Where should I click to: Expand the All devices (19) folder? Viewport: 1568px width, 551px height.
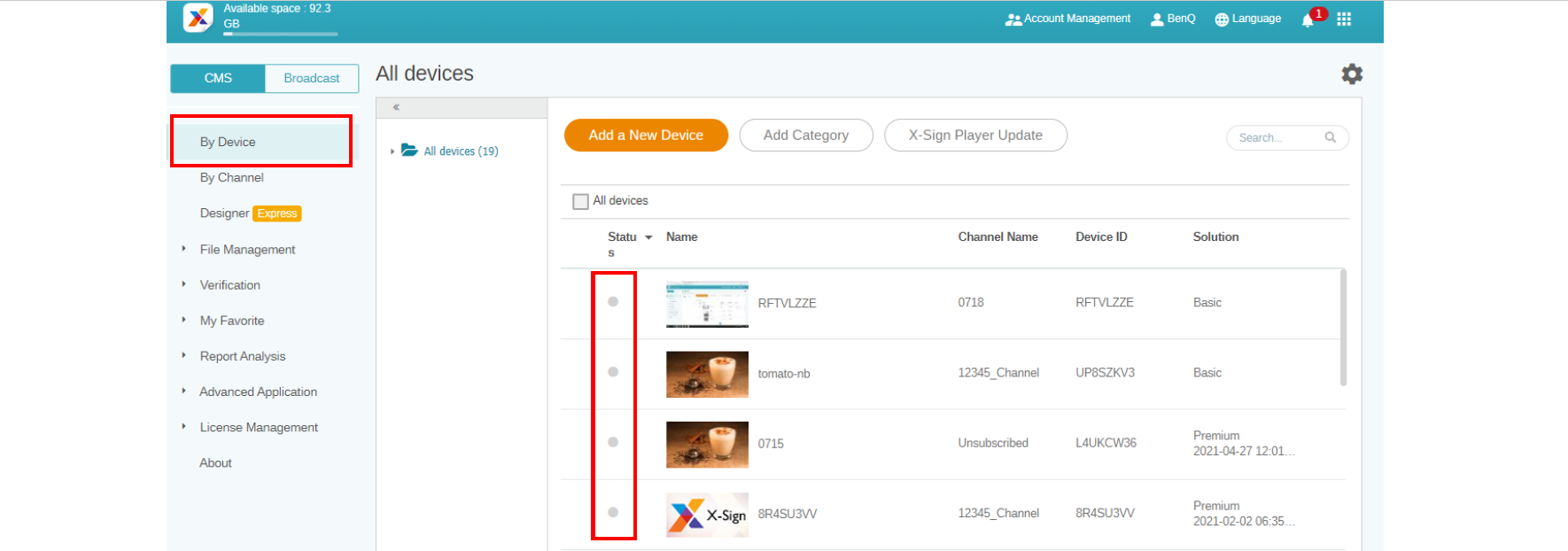pos(392,151)
